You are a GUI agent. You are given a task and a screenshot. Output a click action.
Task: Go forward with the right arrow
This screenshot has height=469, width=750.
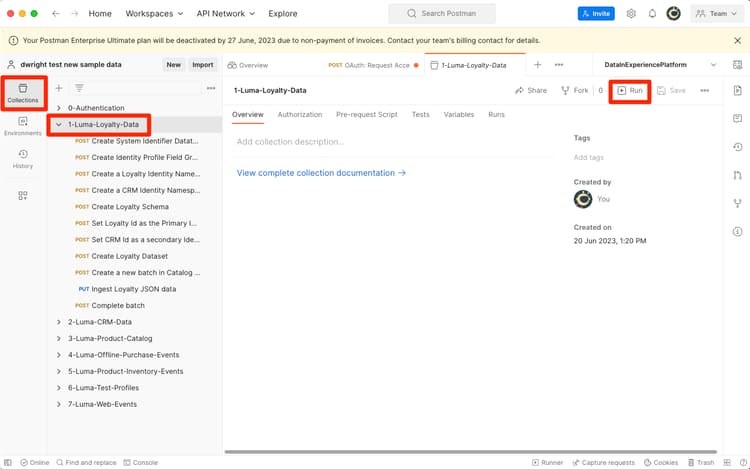click(75, 13)
